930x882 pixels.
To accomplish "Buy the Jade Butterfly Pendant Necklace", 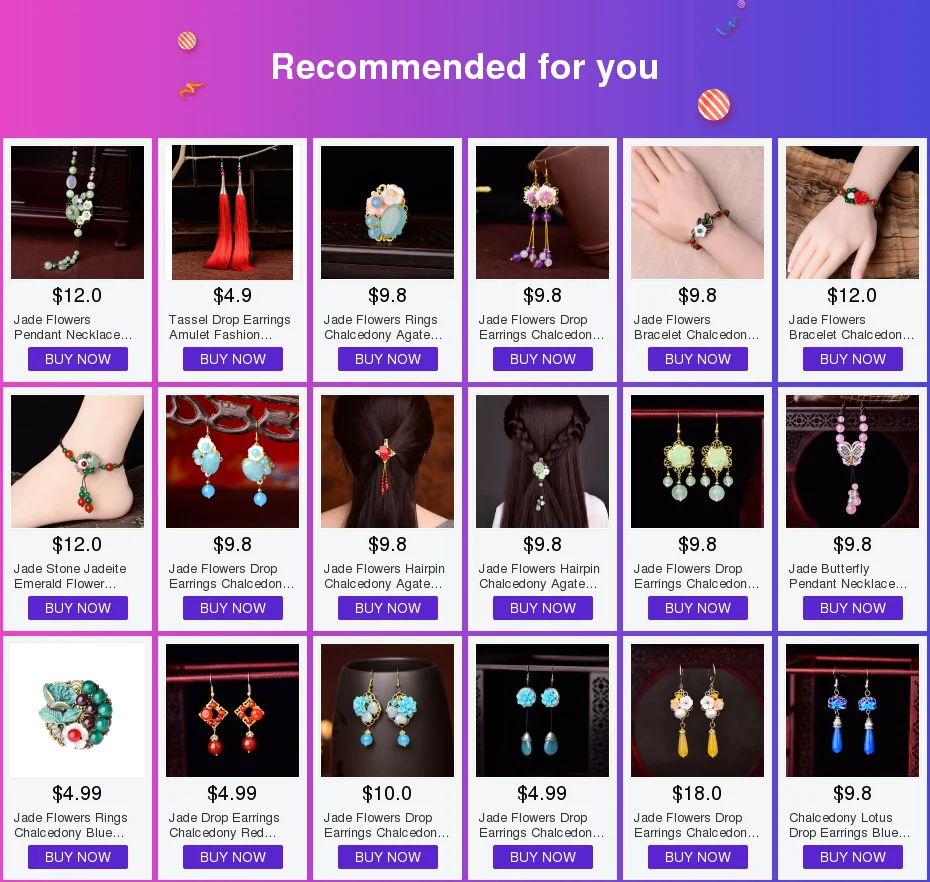I will click(x=852, y=609).
